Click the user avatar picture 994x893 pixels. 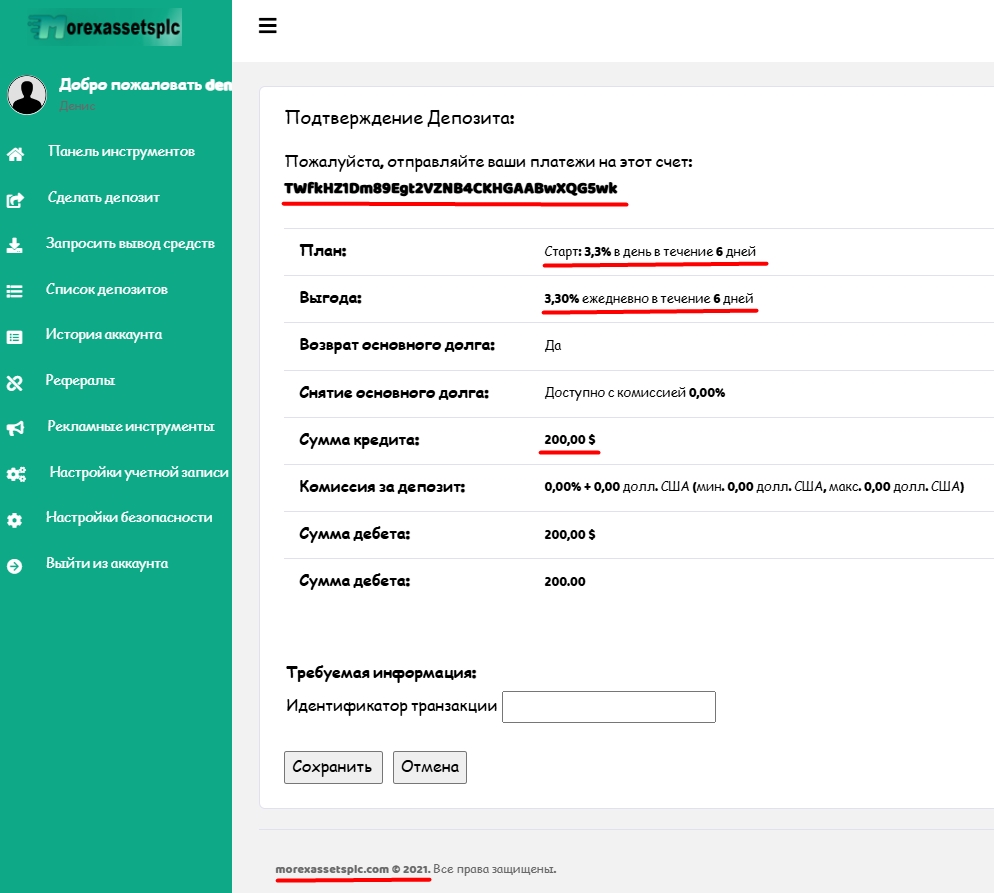coord(27,94)
